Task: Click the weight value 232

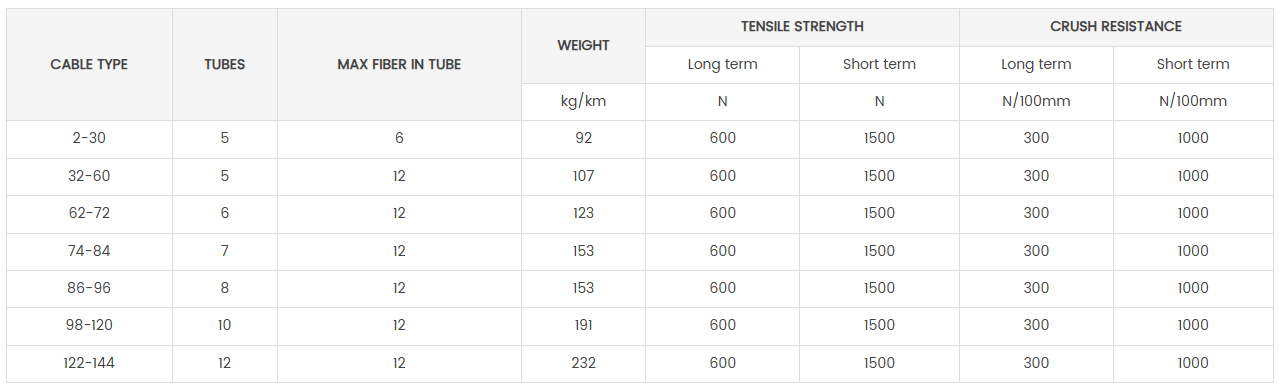Action: point(583,363)
